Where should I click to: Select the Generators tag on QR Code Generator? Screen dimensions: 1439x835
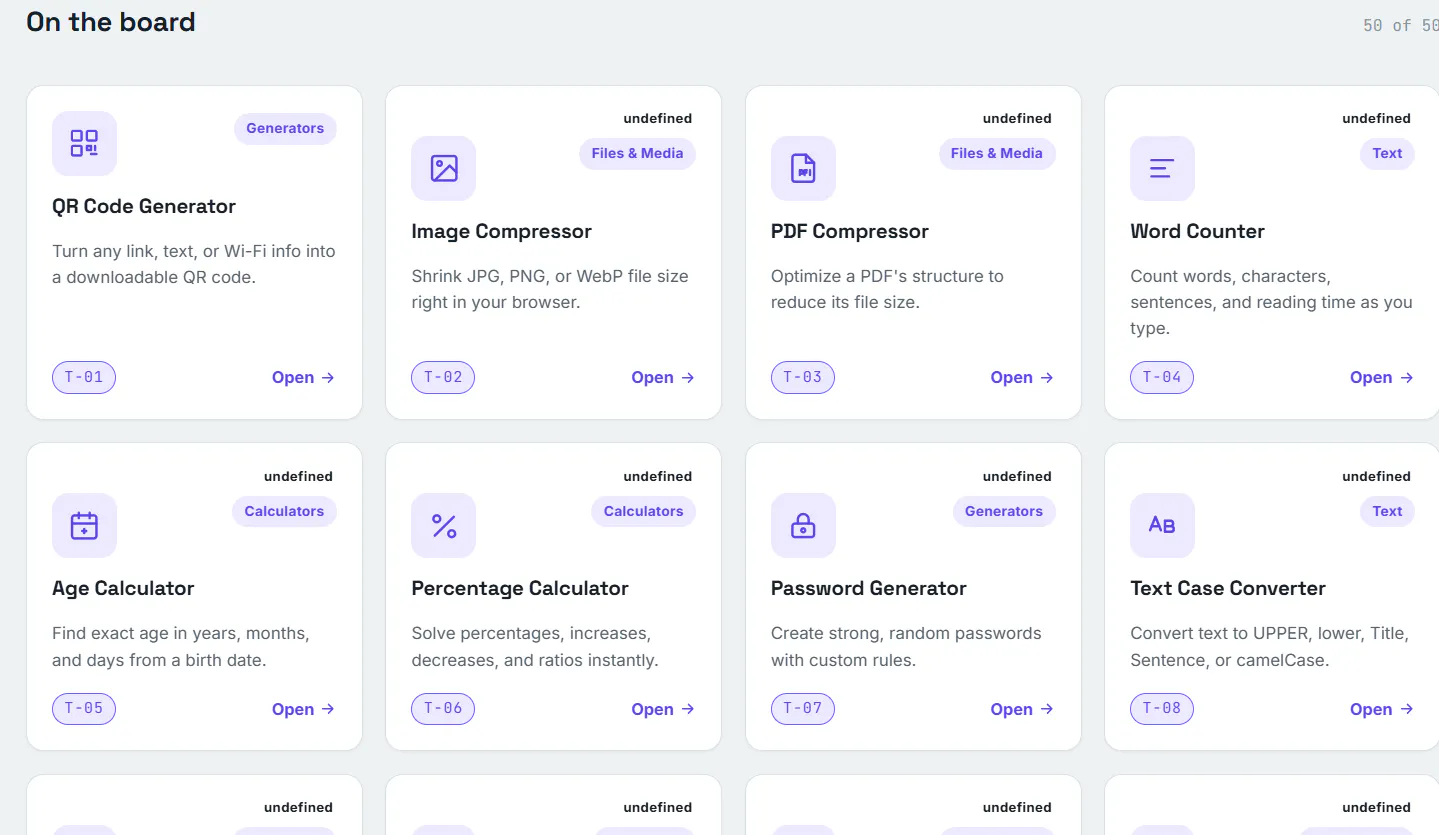point(285,128)
